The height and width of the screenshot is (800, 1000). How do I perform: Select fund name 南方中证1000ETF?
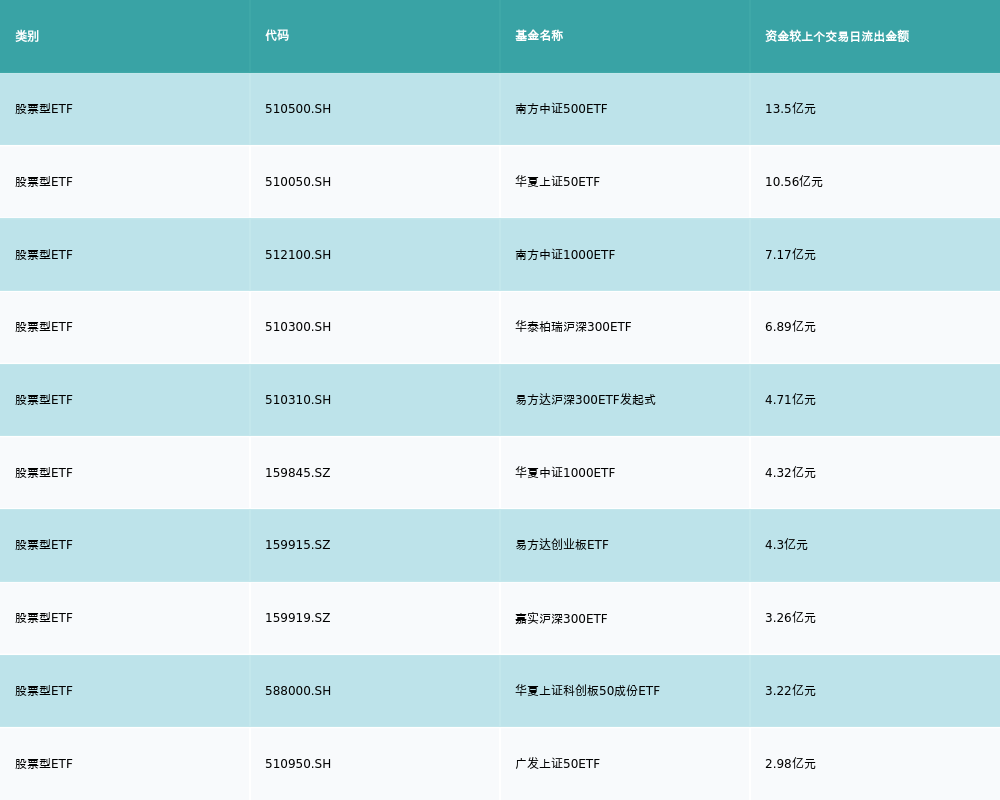pyautogui.click(x=565, y=255)
